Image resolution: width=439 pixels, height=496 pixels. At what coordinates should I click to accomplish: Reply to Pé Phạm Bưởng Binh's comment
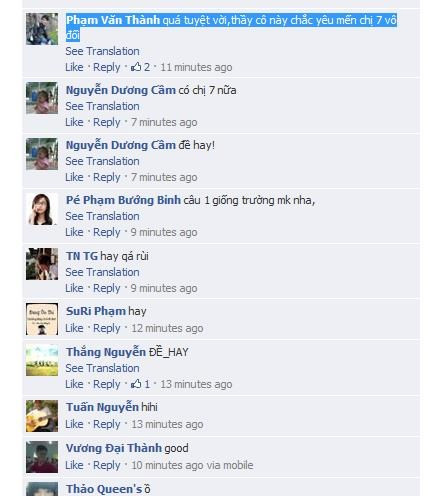(107, 232)
